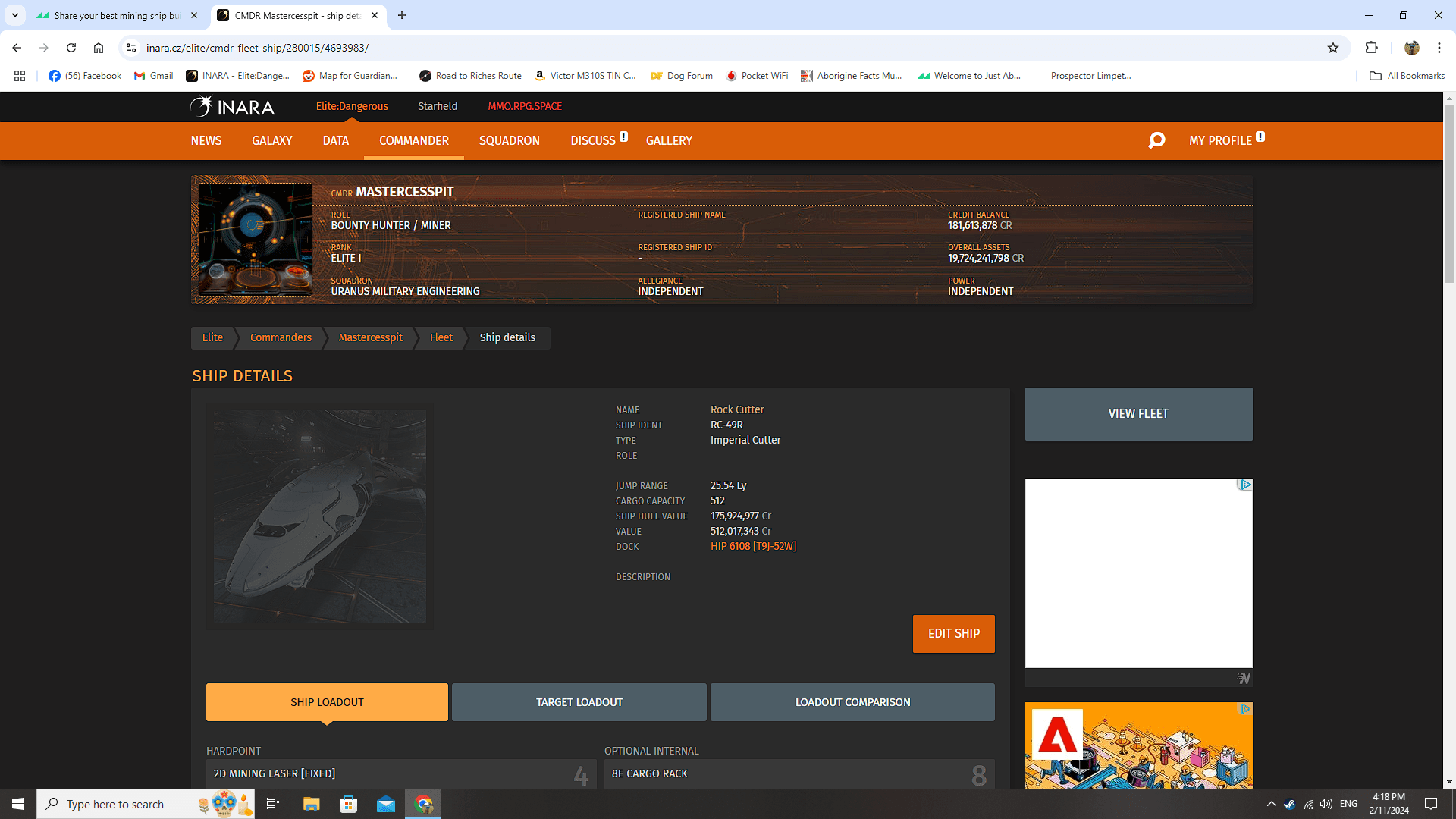Open Chrome extensions puzzle icon
This screenshot has height=819, width=1456.
click(x=1371, y=48)
